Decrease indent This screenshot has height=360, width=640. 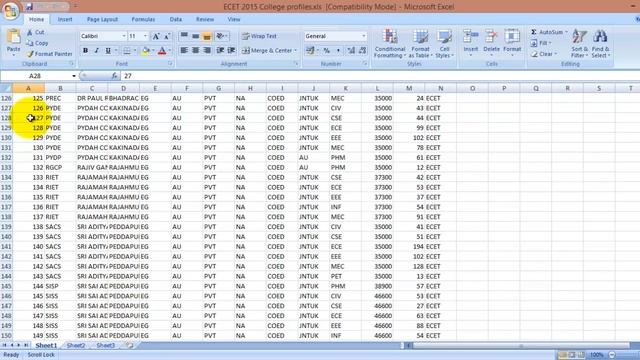click(x=220, y=51)
